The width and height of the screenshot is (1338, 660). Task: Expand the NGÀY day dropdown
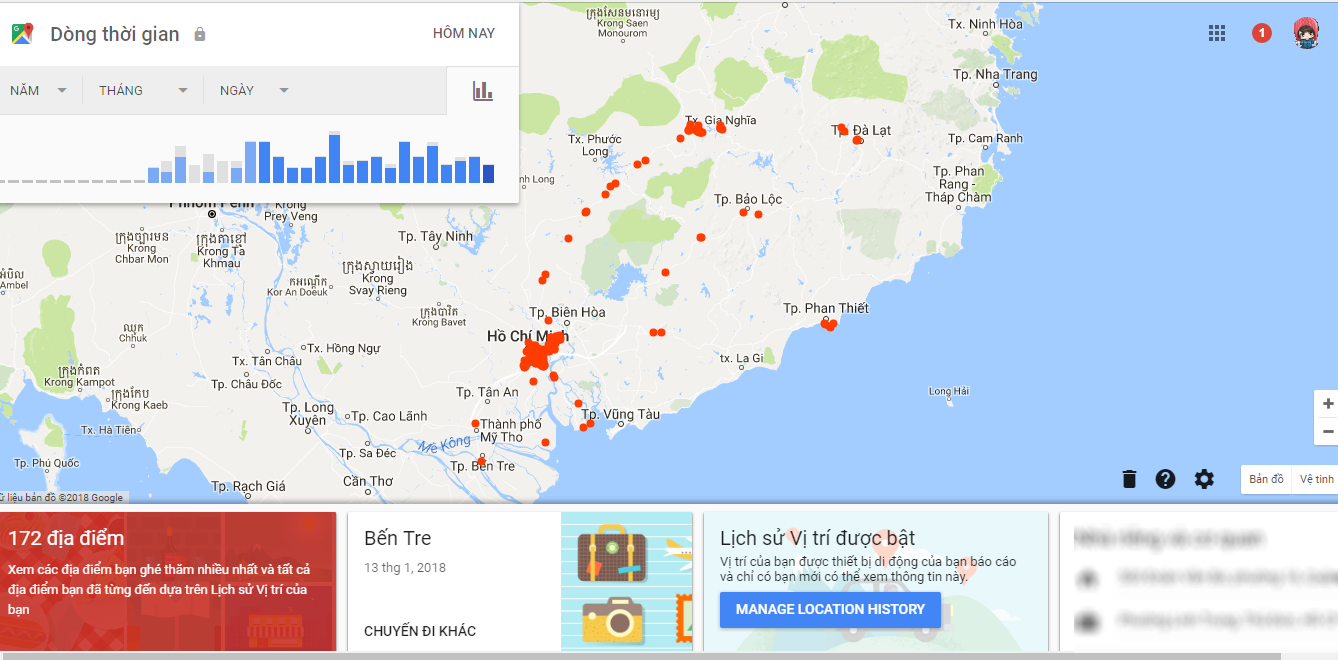(x=254, y=90)
